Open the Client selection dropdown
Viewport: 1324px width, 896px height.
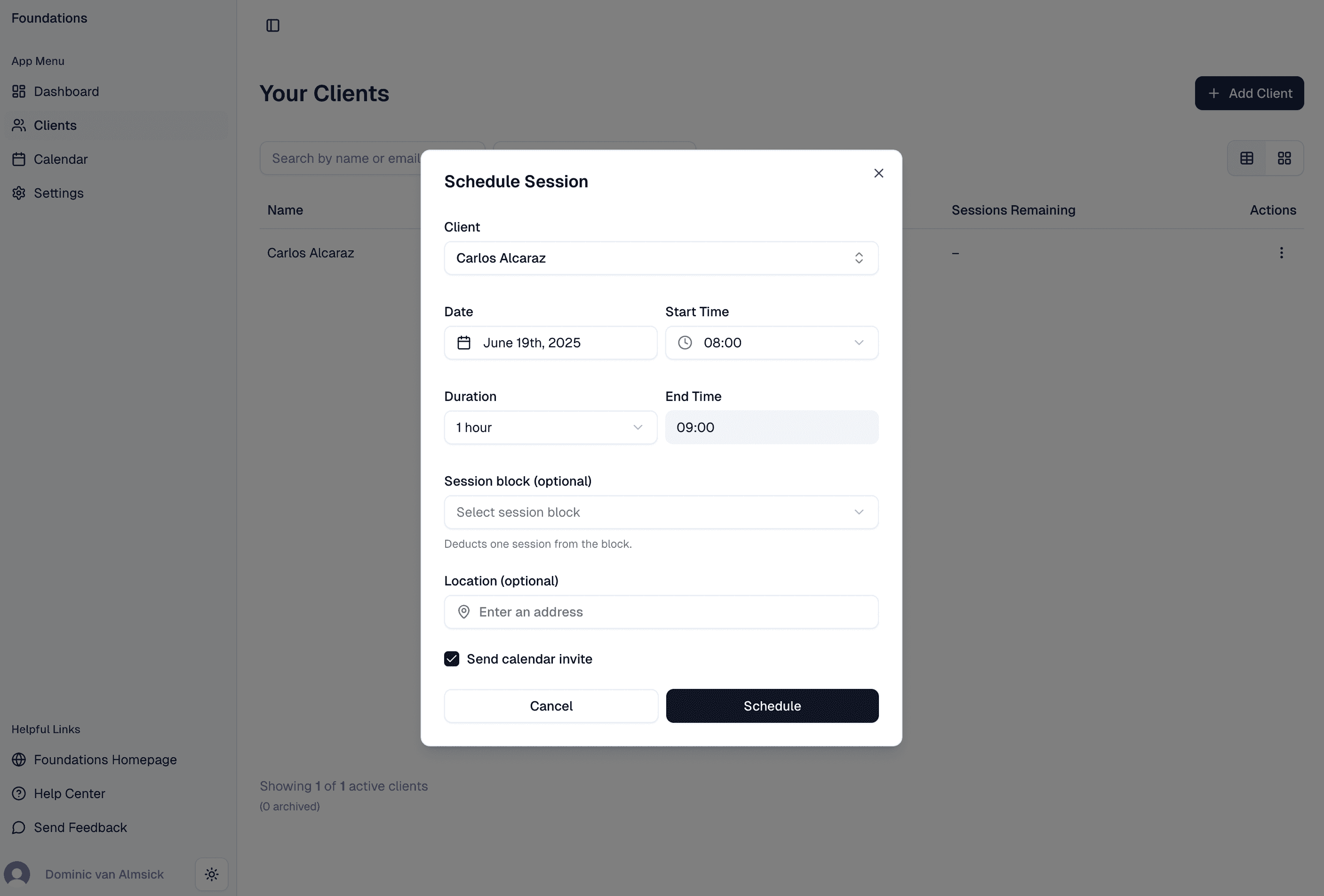point(660,258)
